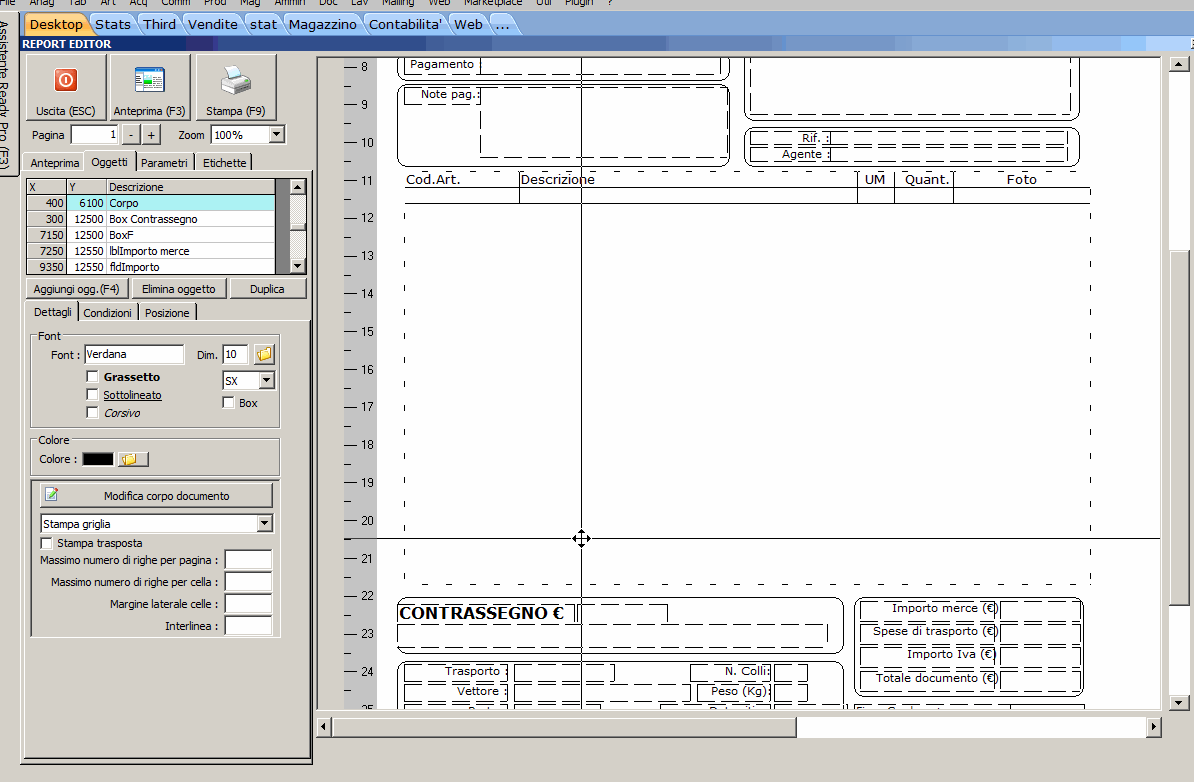The height and width of the screenshot is (782, 1194).
Task: Expand the SX alignment dropdown
Action: pyautogui.click(x=266, y=381)
